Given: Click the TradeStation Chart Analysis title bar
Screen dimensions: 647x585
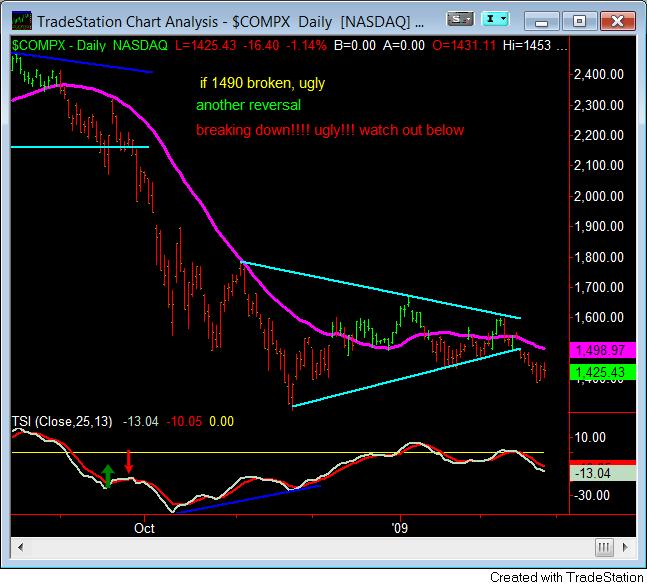Looking at the screenshot, I should [230, 21].
